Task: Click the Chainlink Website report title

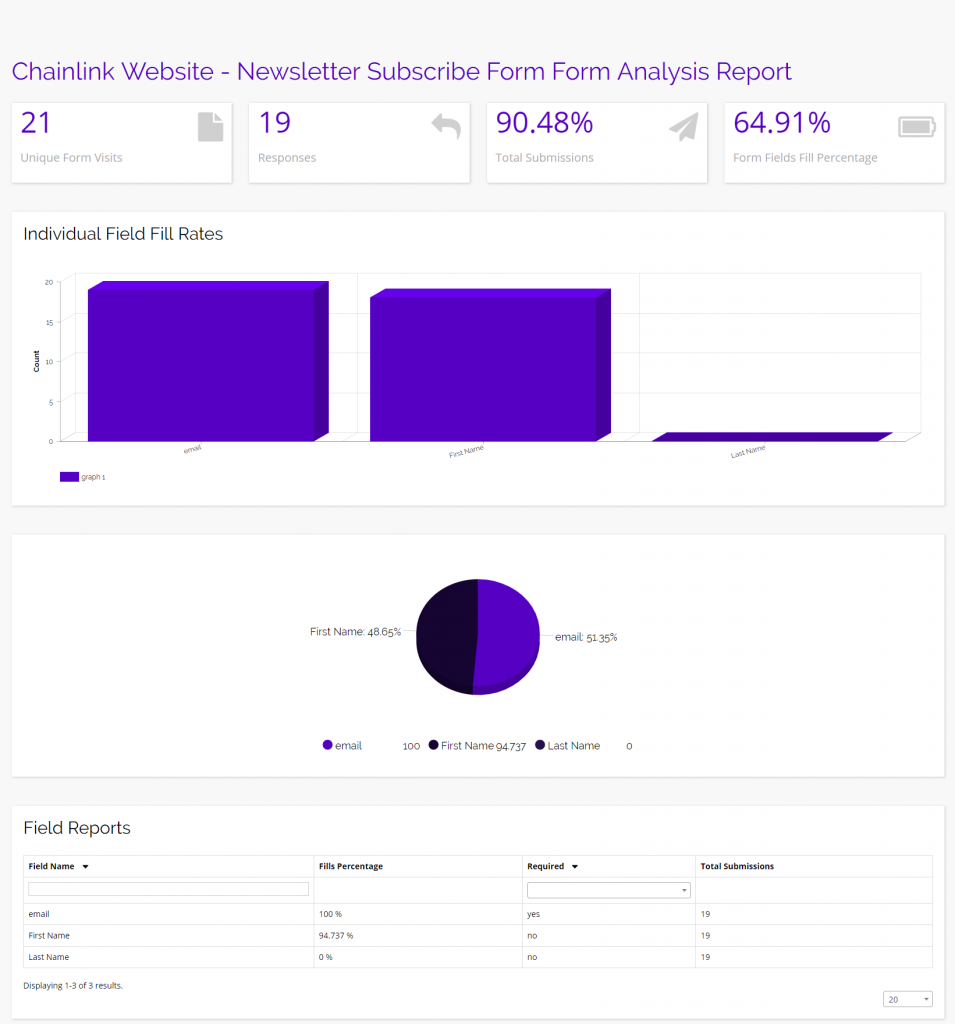Action: coord(400,71)
